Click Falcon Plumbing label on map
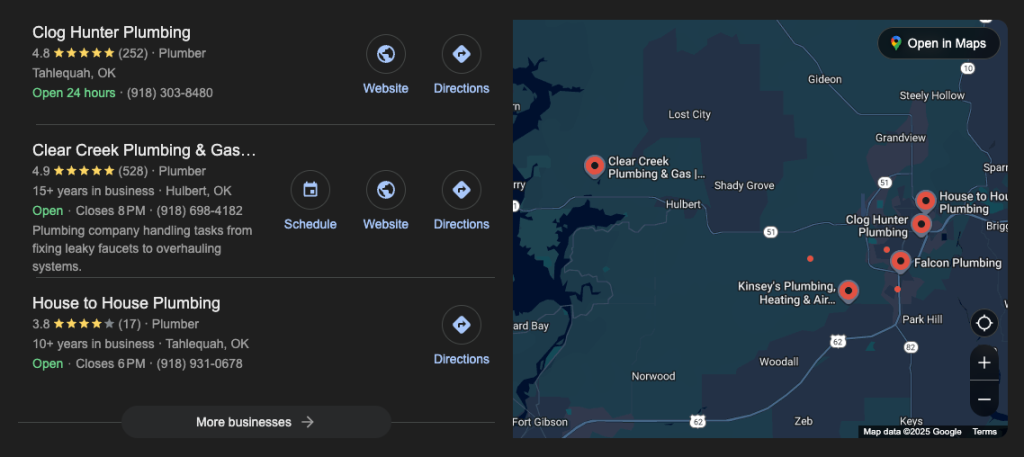Image resolution: width=1024 pixels, height=457 pixels. (957, 262)
